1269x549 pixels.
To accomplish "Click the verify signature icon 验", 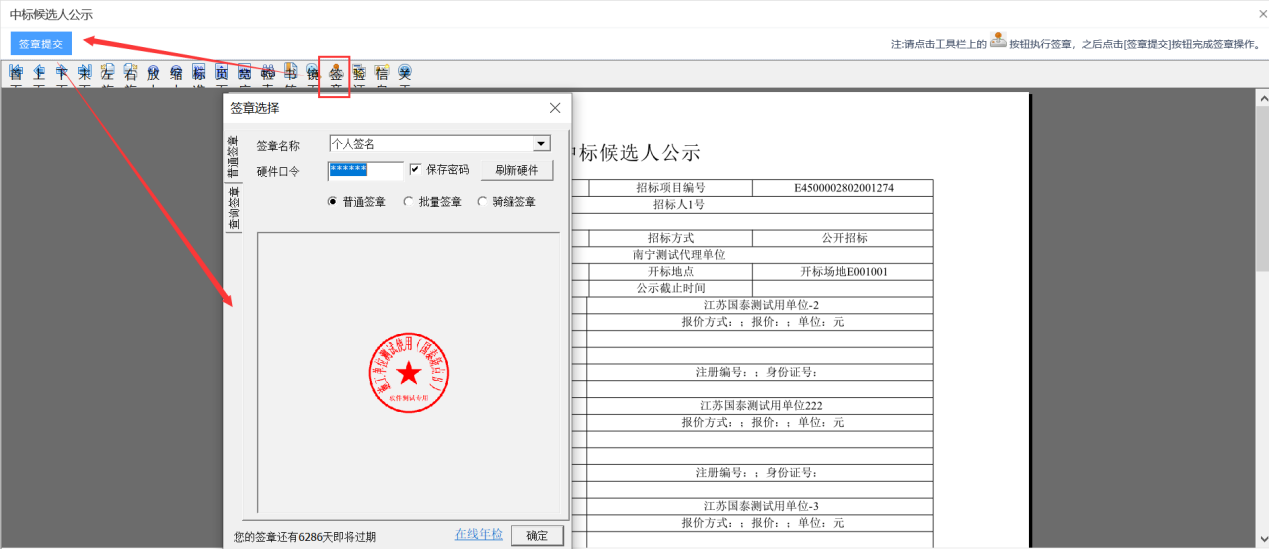I will pos(359,73).
